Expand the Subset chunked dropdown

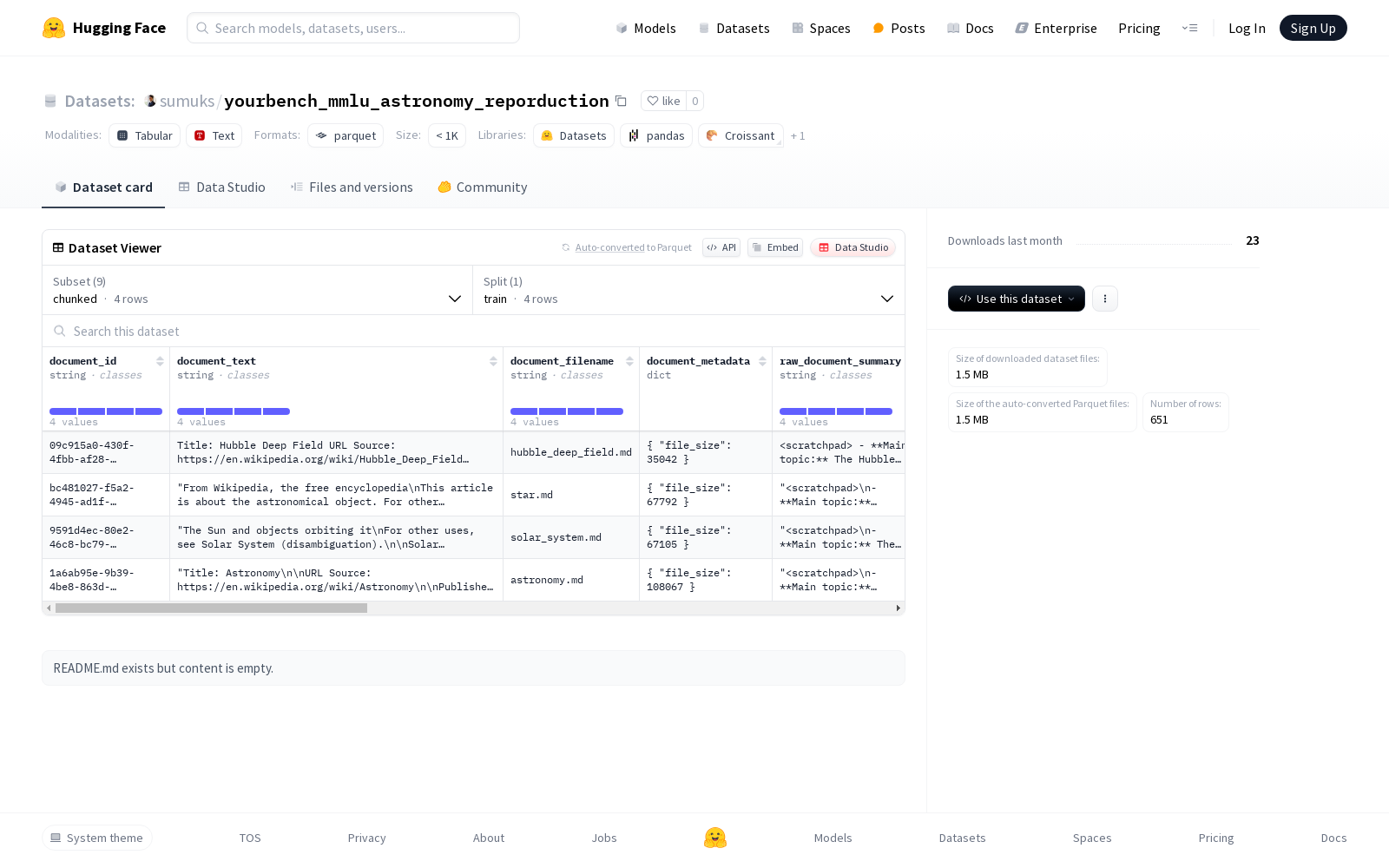coord(258,290)
